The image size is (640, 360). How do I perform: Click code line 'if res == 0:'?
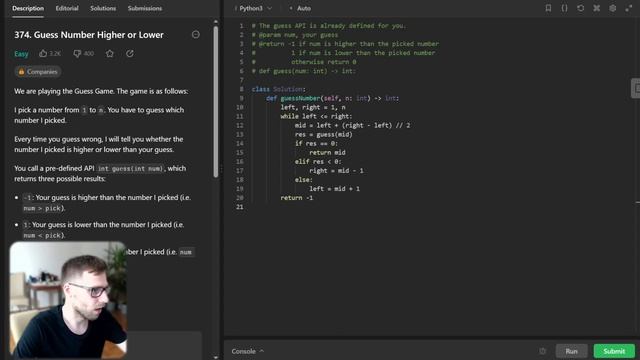(x=316, y=143)
